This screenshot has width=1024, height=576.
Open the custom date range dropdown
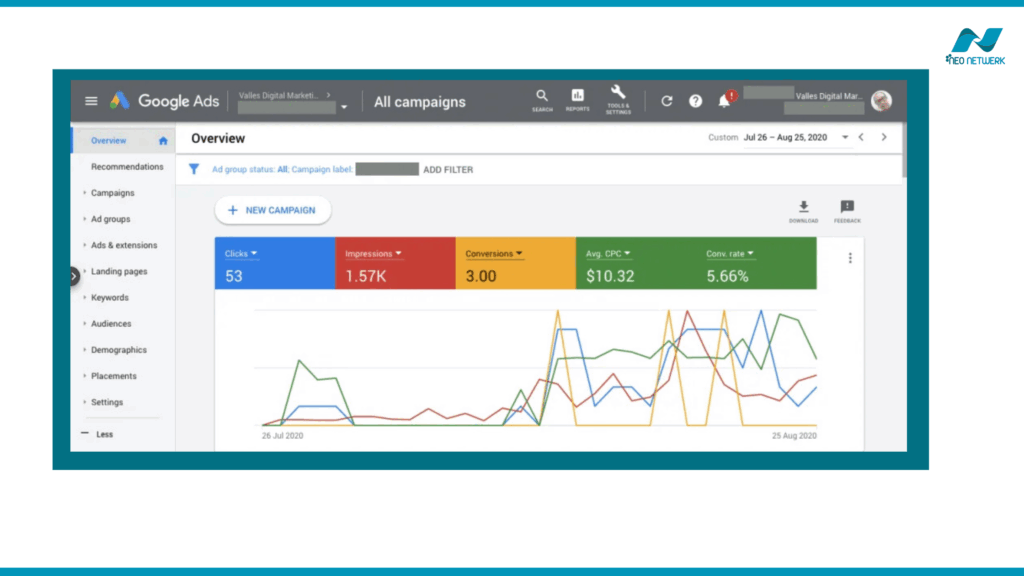tap(845, 137)
